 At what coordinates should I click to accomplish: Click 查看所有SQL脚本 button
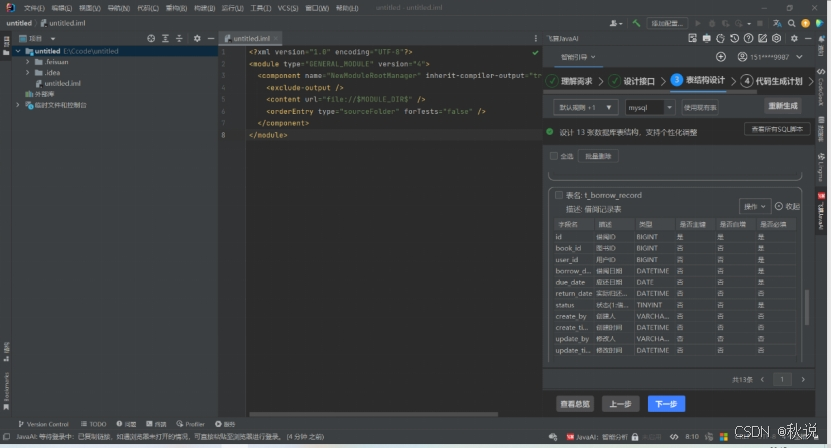(x=777, y=129)
